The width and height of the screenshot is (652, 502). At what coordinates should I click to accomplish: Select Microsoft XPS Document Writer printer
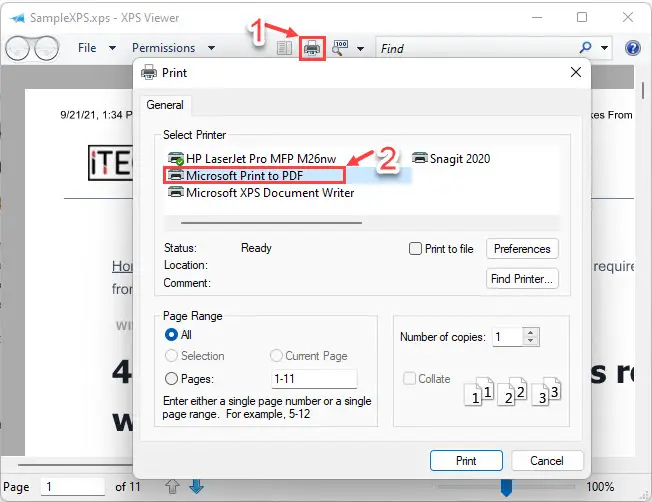(x=261, y=193)
